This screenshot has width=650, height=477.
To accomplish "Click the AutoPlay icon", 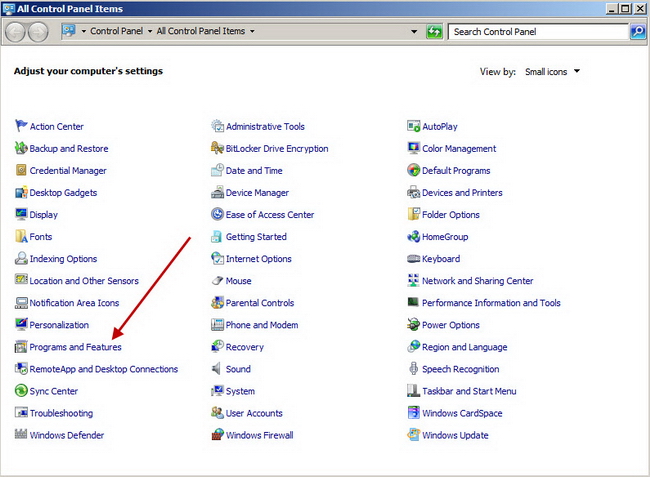I will [x=414, y=126].
